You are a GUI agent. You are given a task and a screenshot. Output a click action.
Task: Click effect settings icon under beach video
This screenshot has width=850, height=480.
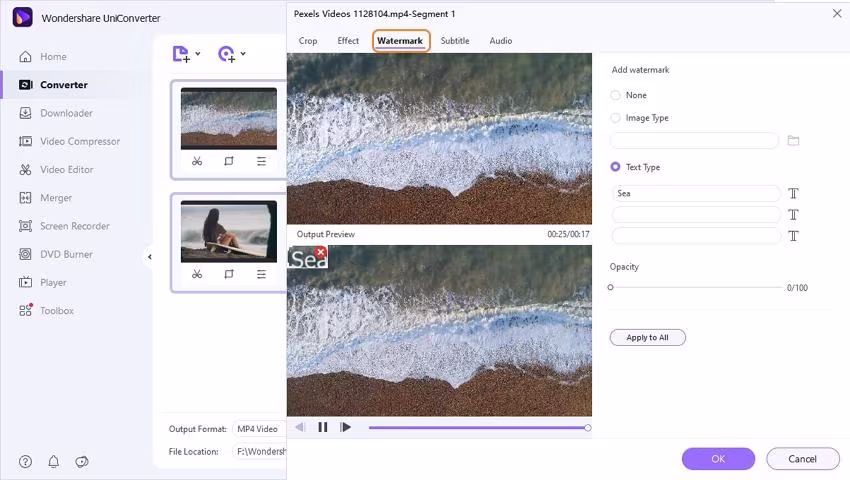tap(261, 161)
